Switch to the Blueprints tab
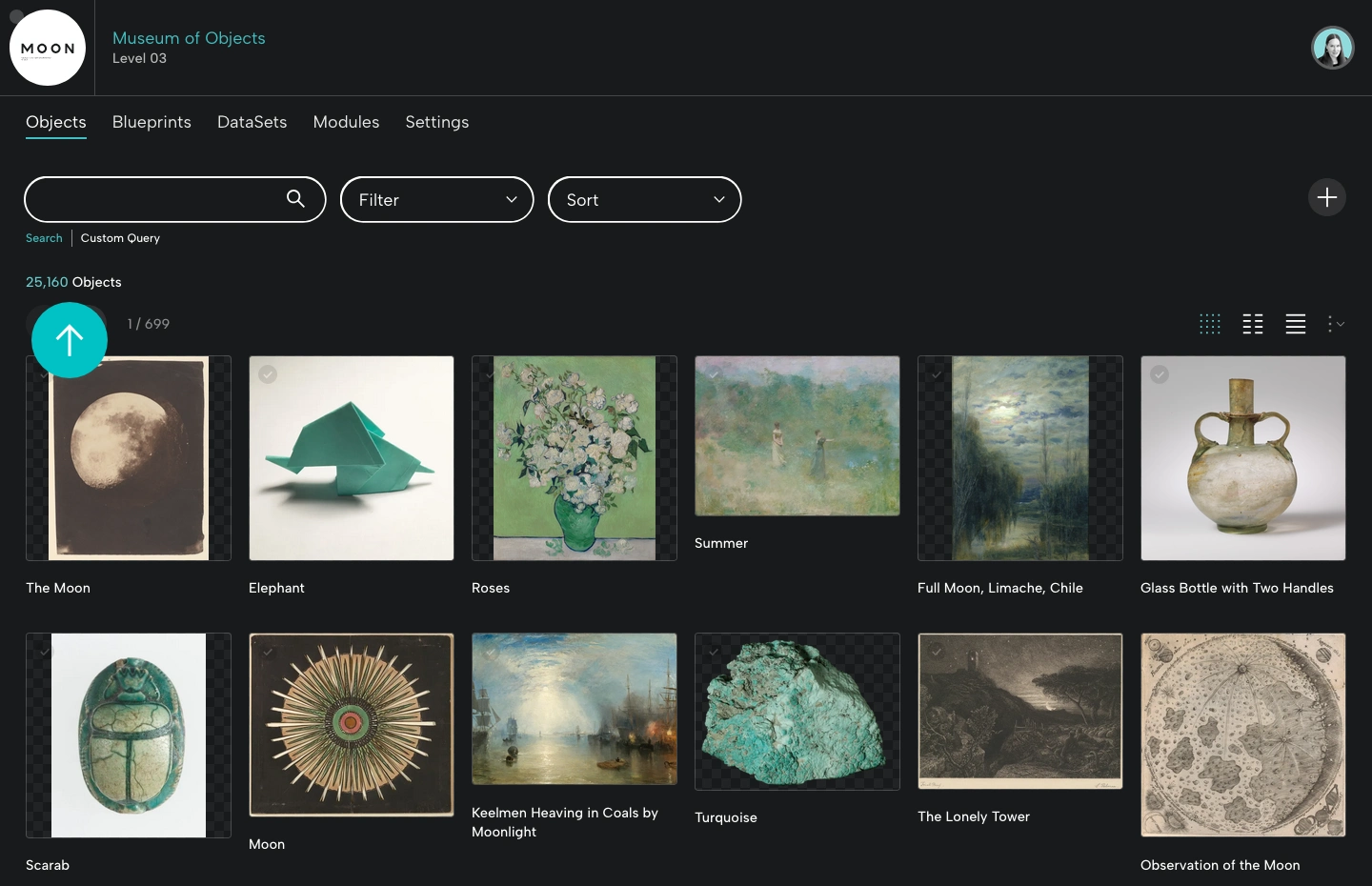This screenshot has height=886, width=1372. tap(151, 122)
